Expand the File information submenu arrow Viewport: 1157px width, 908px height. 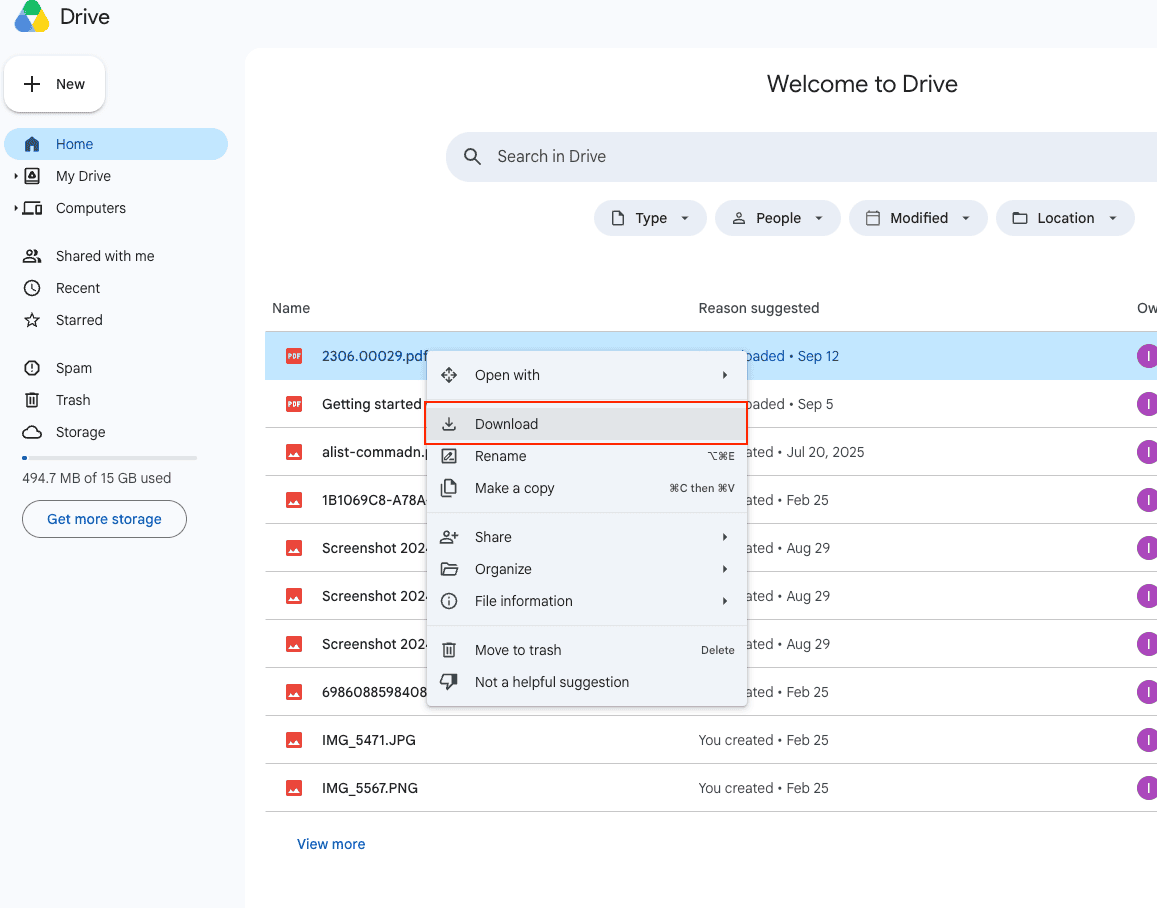point(725,601)
